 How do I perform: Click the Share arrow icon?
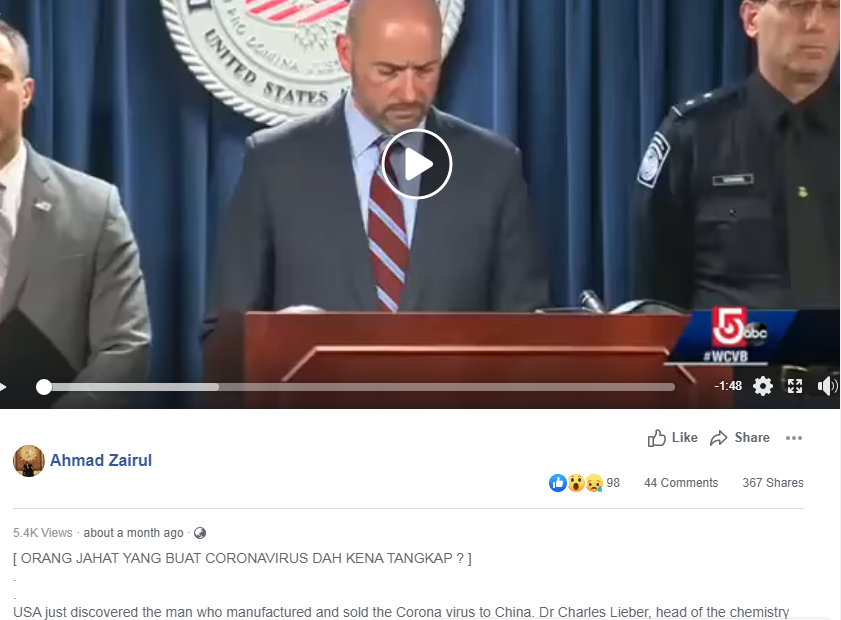click(718, 438)
